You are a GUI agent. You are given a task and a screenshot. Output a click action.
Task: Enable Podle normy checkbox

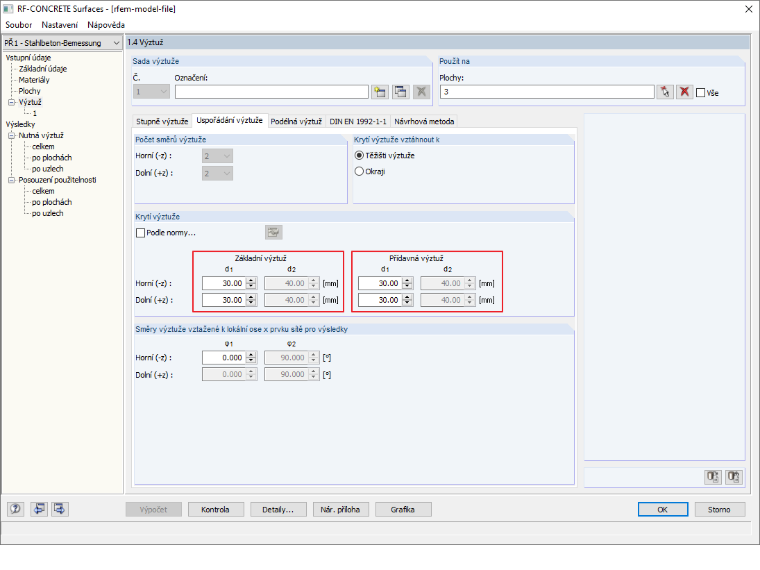click(x=141, y=233)
